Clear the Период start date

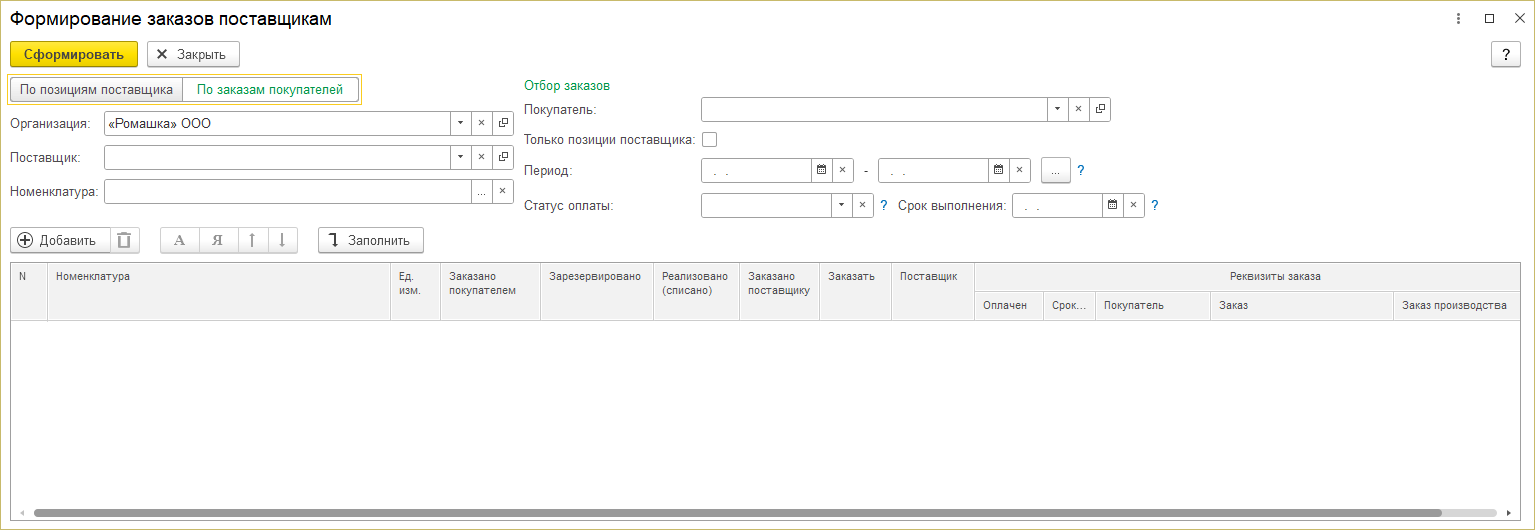842,170
